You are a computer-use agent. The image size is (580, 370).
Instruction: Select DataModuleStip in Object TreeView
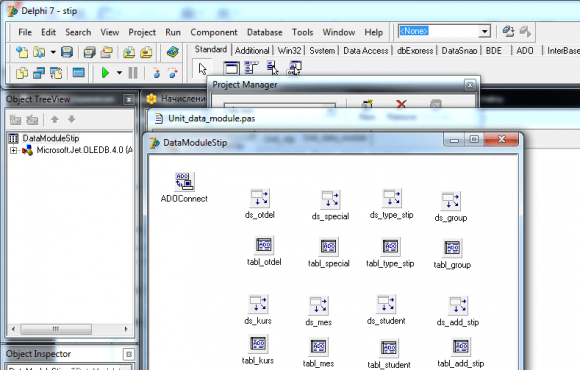coord(51,138)
